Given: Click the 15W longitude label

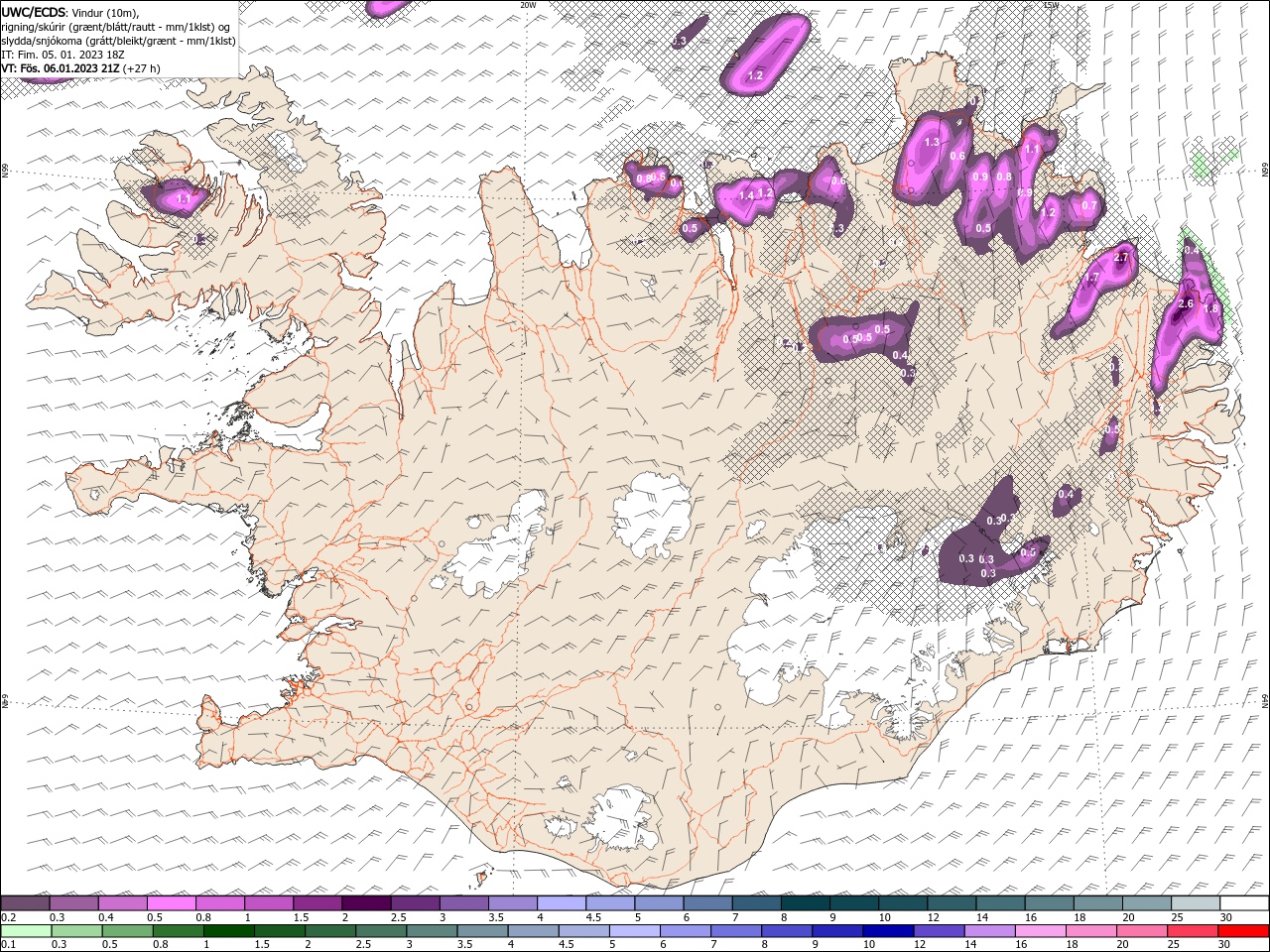Looking at the screenshot, I should [1051, 4].
